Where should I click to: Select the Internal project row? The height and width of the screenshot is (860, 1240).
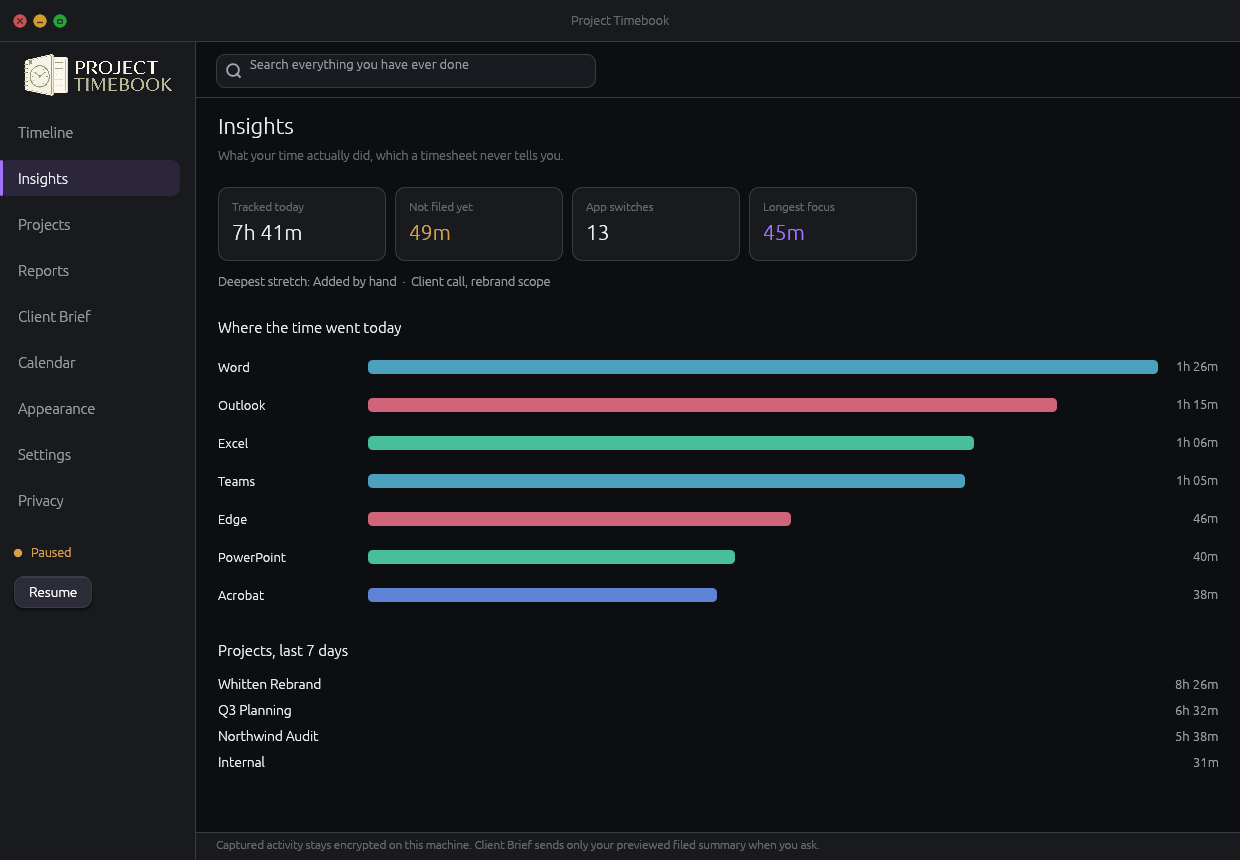[x=718, y=762]
